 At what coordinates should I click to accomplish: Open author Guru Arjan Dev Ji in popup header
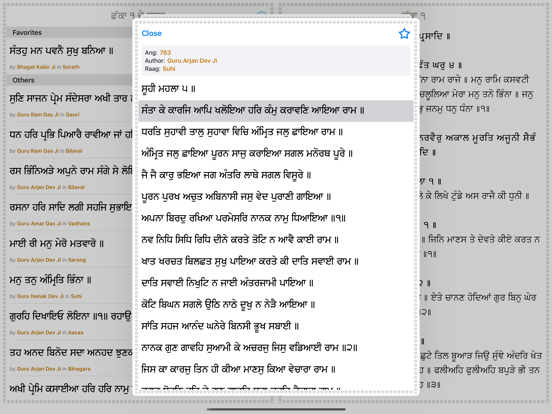pos(192,61)
